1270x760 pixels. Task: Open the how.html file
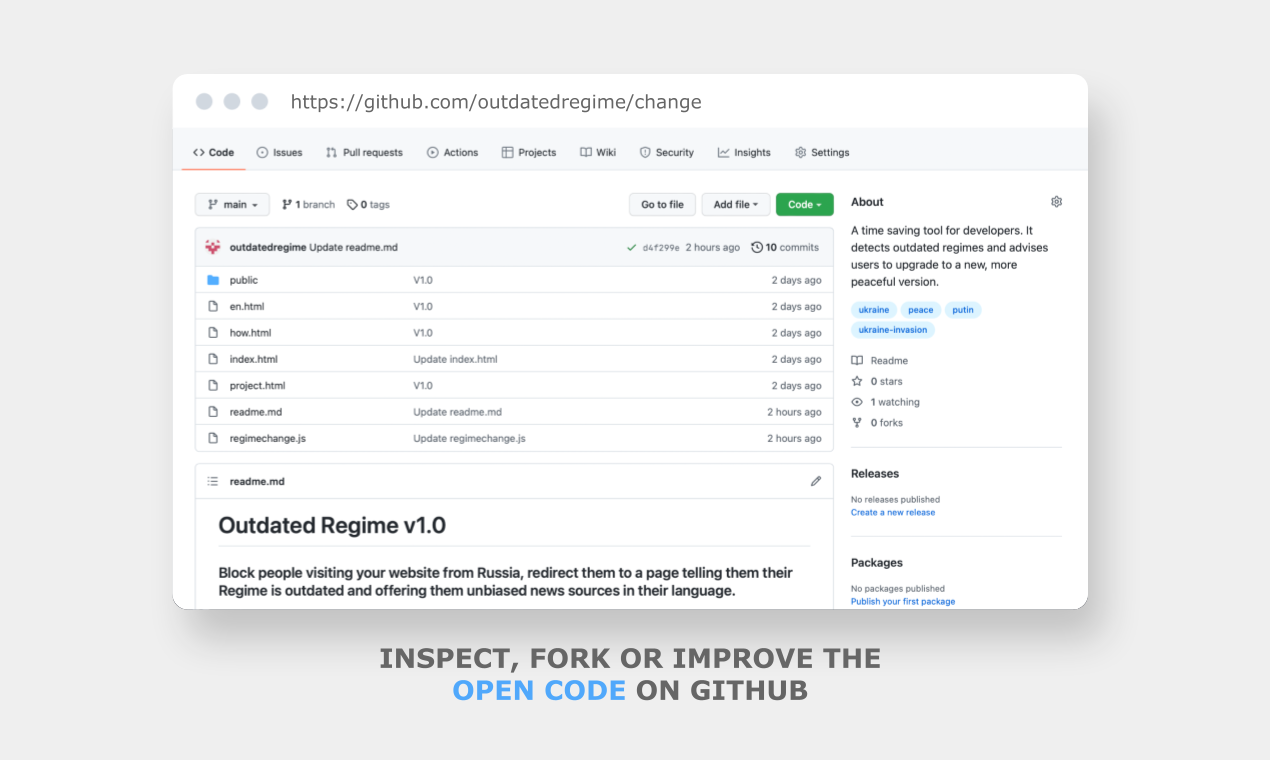[x=250, y=333]
